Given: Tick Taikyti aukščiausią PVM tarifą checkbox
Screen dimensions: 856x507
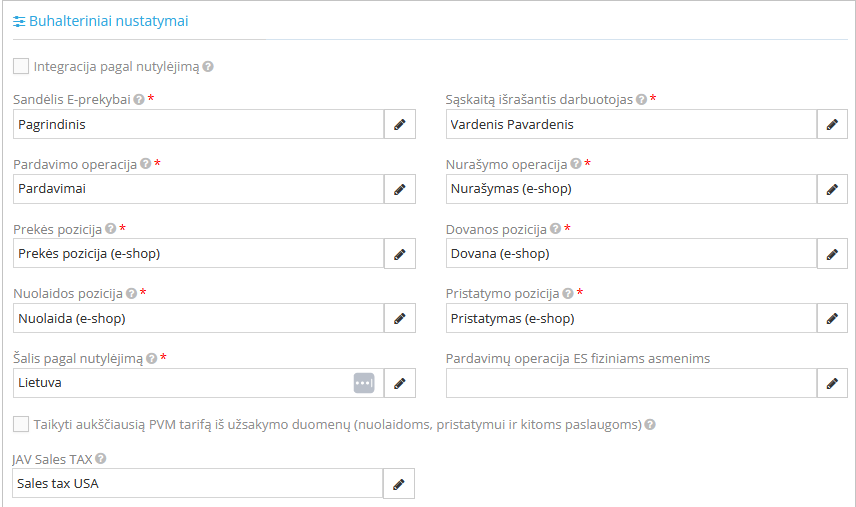Looking at the screenshot, I should [x=21, y=424].
